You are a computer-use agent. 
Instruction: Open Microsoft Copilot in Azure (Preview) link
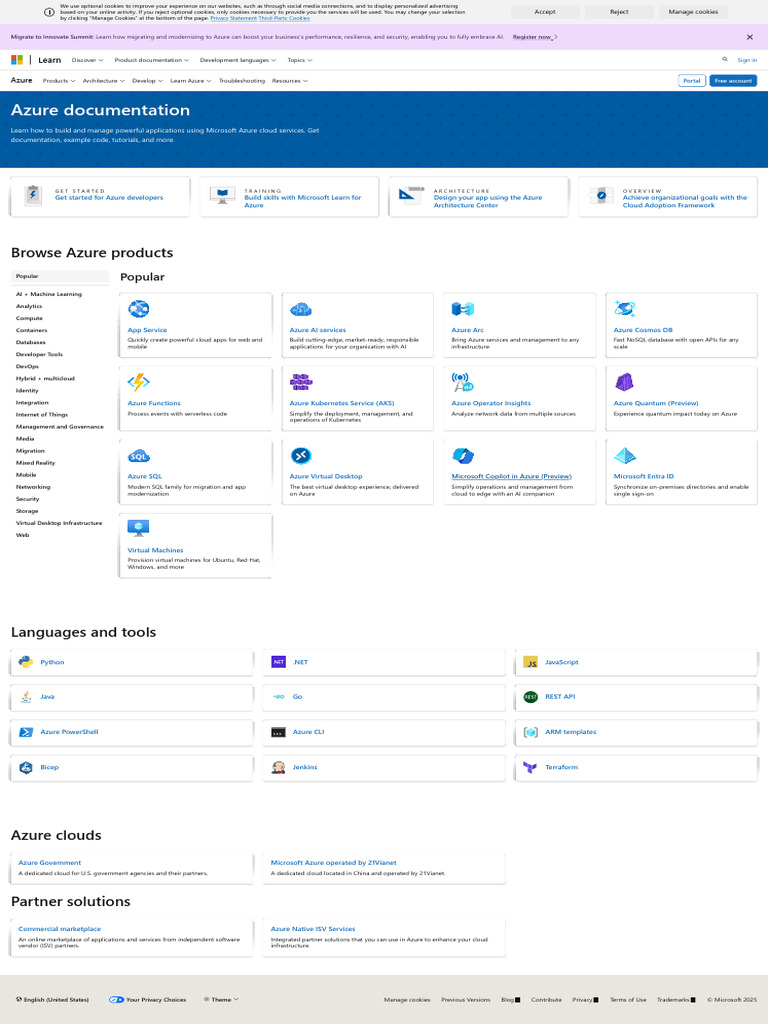click(x=511, y=477)
